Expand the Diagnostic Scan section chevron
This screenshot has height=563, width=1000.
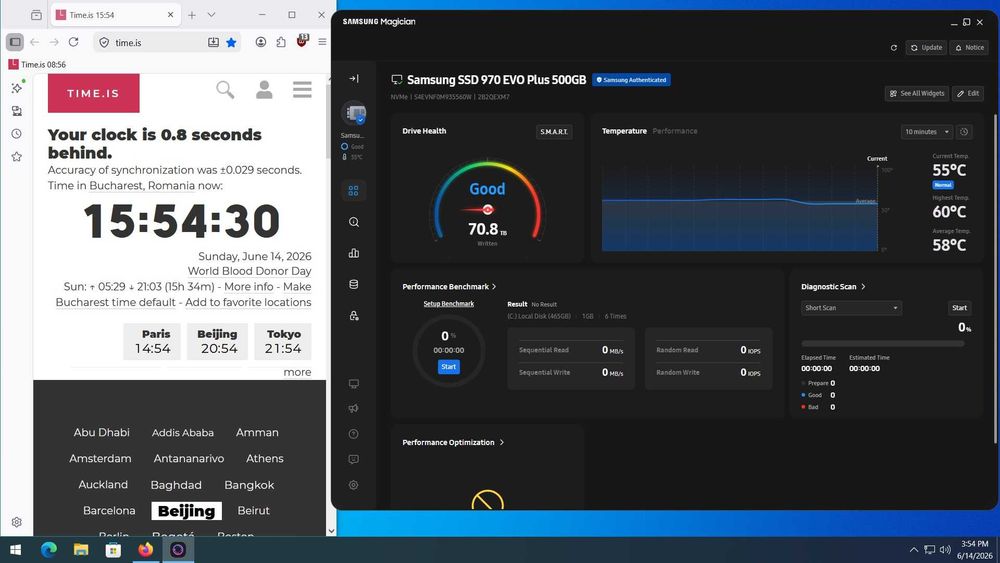pyautogui.click(x=863, y=287)
